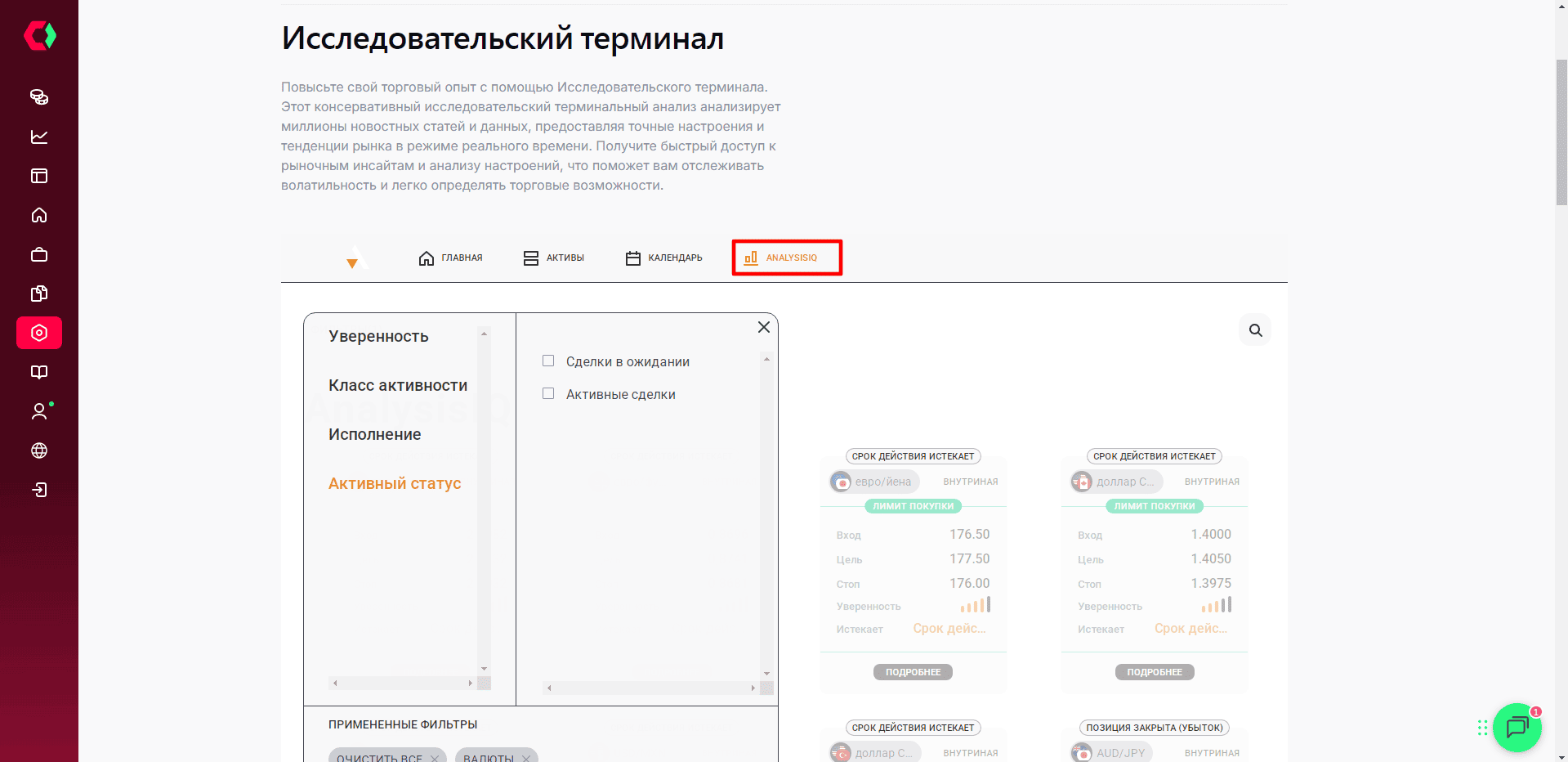Image resolution: width=1568 pixels, height=762 pixels.
Task: Open the globe language sidebar icon
Action: coord(39,450)
